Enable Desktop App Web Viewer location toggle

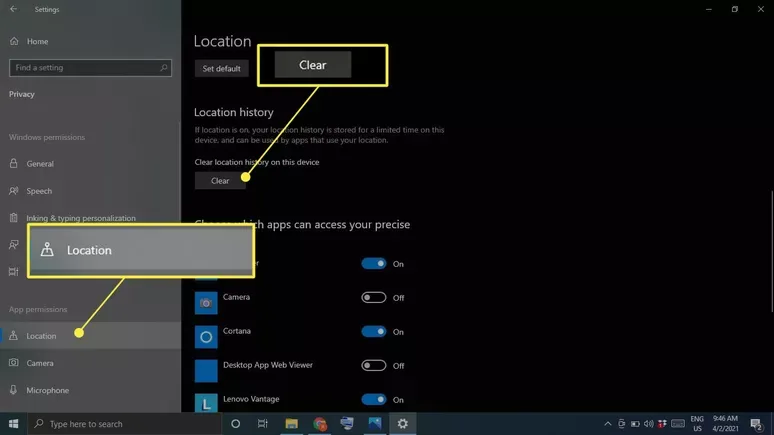(374, 365)
